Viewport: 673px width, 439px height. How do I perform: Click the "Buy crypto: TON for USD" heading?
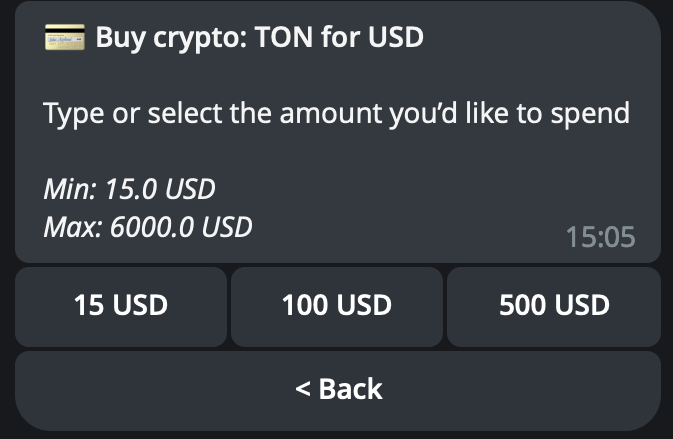tap(260, 39)
